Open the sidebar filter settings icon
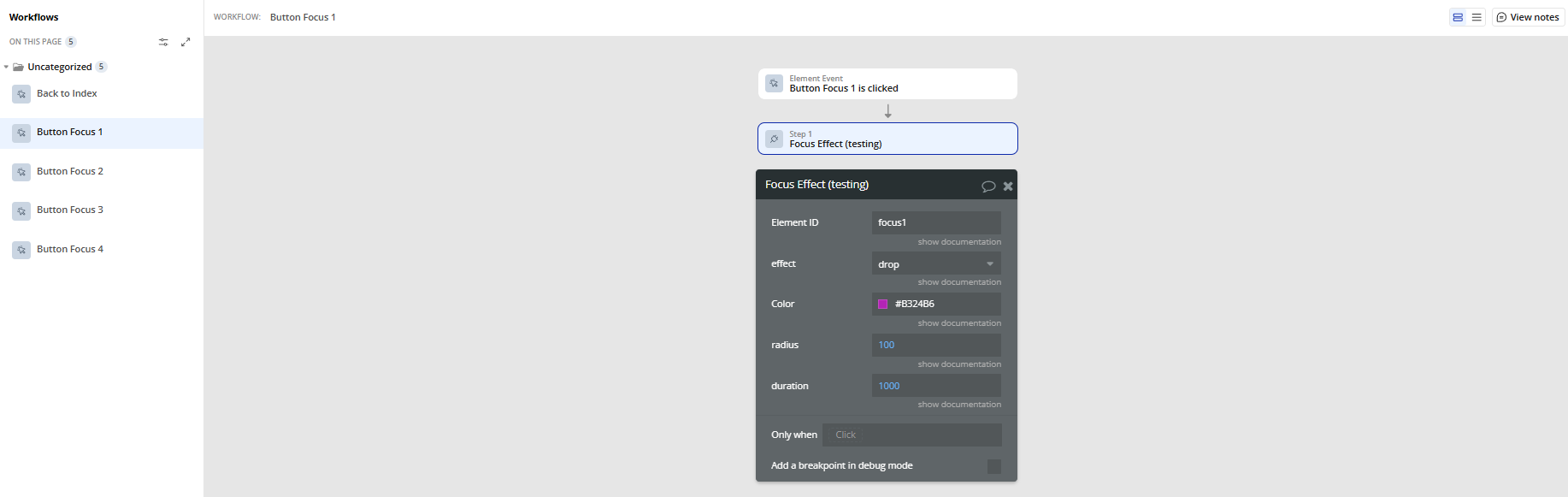 [x=163, y=42]
